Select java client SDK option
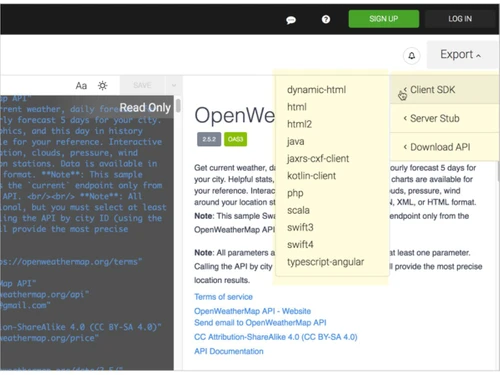The width and height of the screenshot is (500, 375). coord(296,141)
